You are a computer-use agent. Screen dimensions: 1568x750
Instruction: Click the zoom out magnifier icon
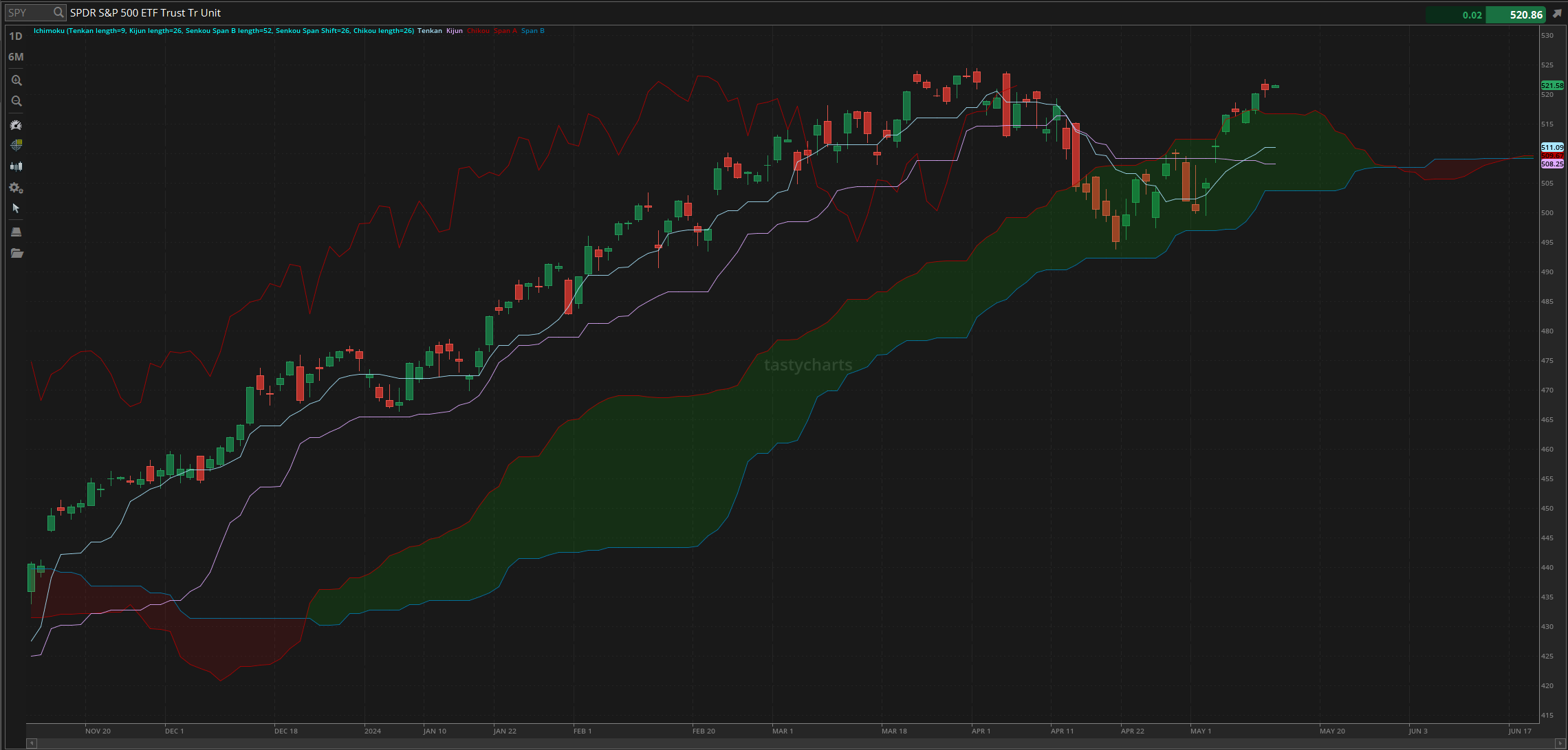[17, 101]
